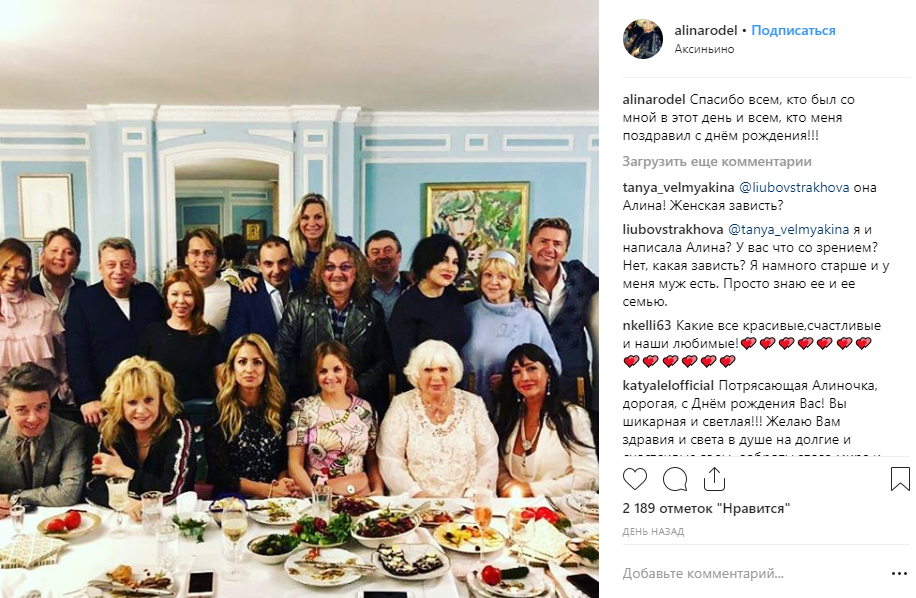Like the post with the heart icon
Image resolution: width=916 pixels, height=598 pixels.
point(636,479)
